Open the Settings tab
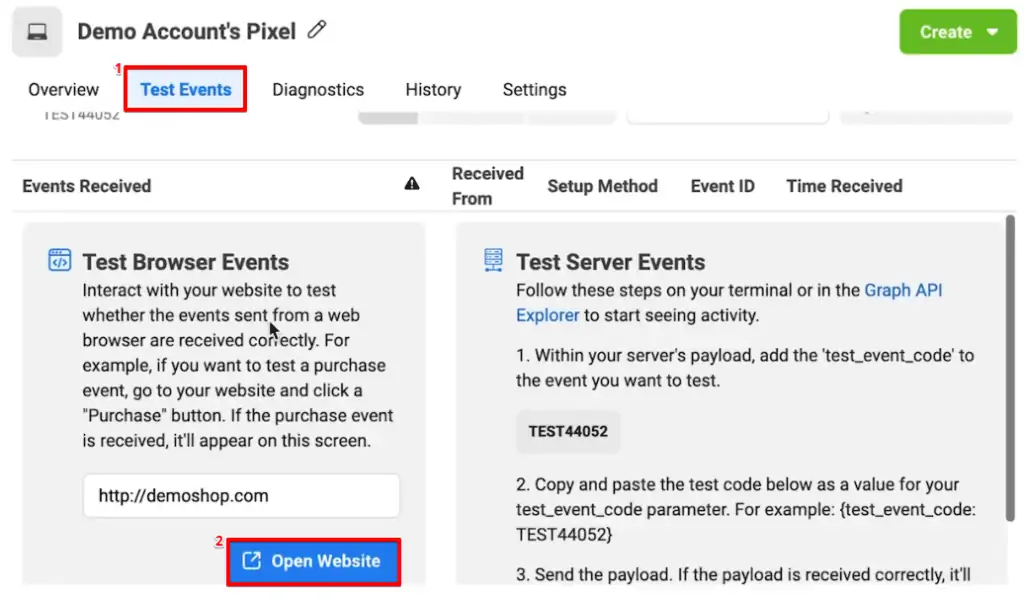The width and height of the screenshot is (1024, 601). [x=534, y=89]
